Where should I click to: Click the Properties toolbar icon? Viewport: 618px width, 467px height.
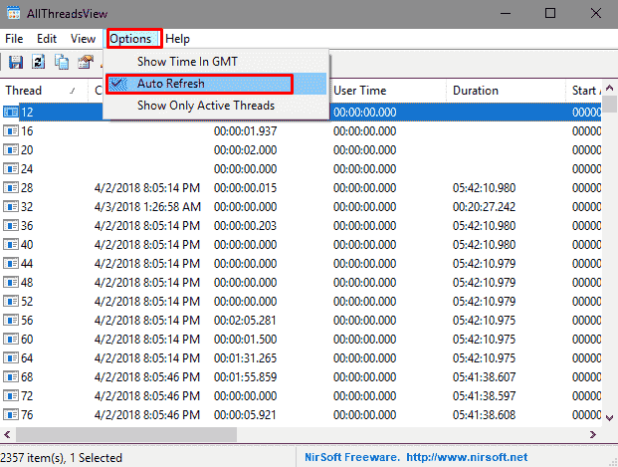point(86,62)
